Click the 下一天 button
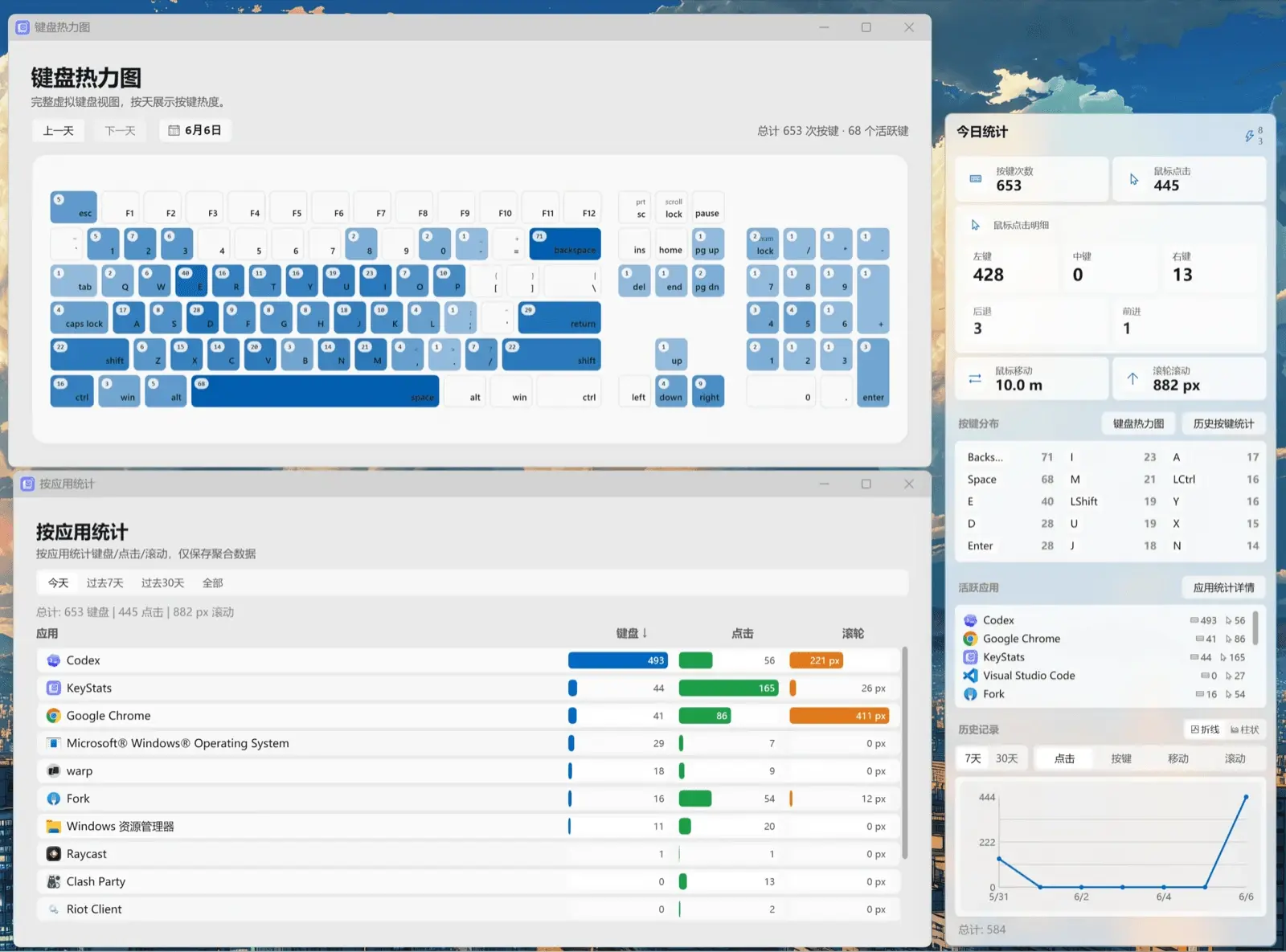The image size is (1286, 952). [120, 130]
